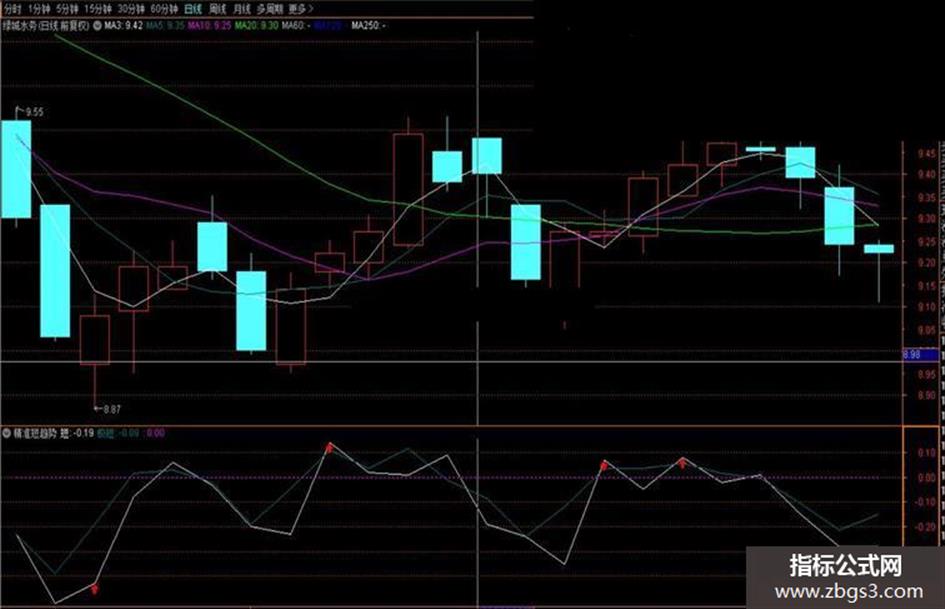The width and height of the screenshot is (945, 609).
Task: Switch to the 周线 weekly tab
Action: click(218, 9)
